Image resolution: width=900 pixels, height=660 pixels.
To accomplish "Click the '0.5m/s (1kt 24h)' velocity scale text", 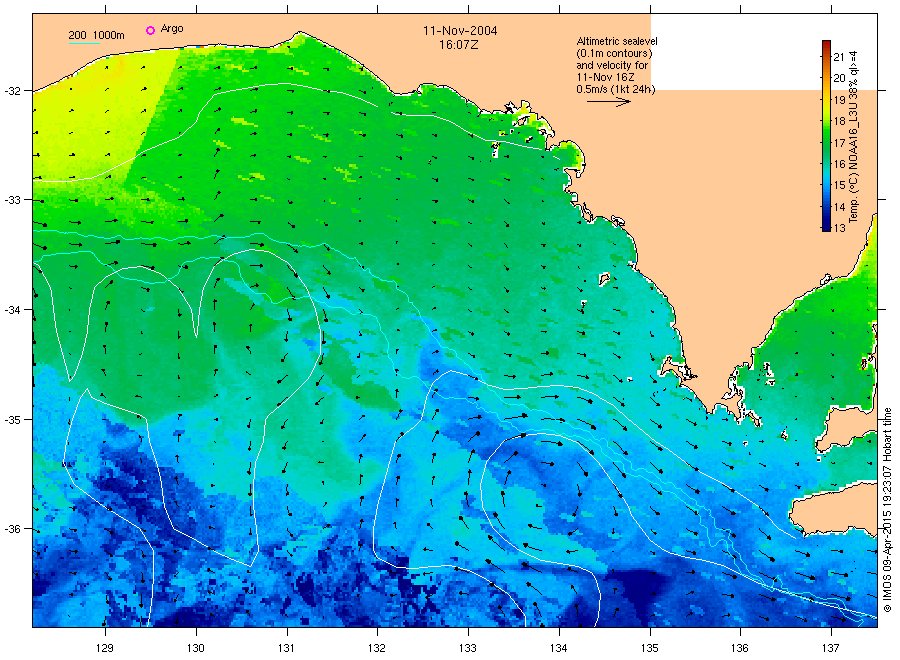I will click(x=616, y=90).
